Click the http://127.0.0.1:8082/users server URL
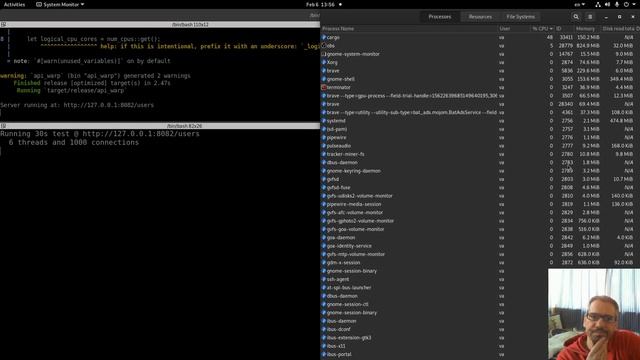 (x=109, y=105)
